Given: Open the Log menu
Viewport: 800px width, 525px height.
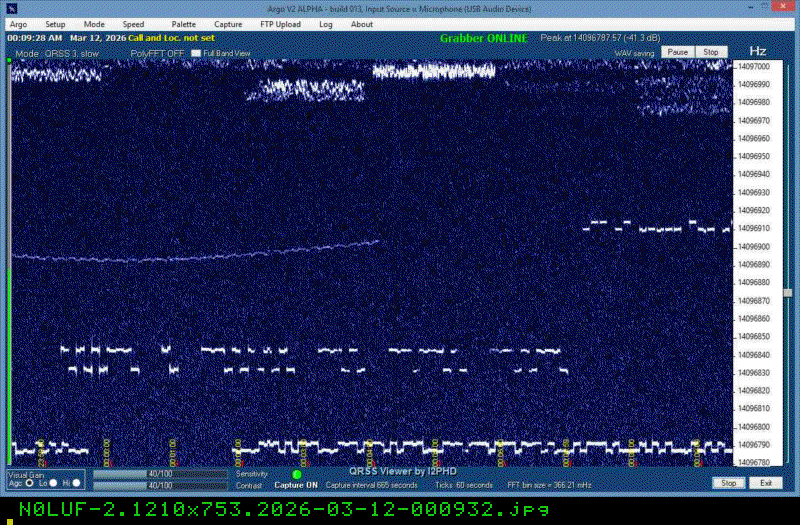Looking at the screenshot, I should [326, 24].
